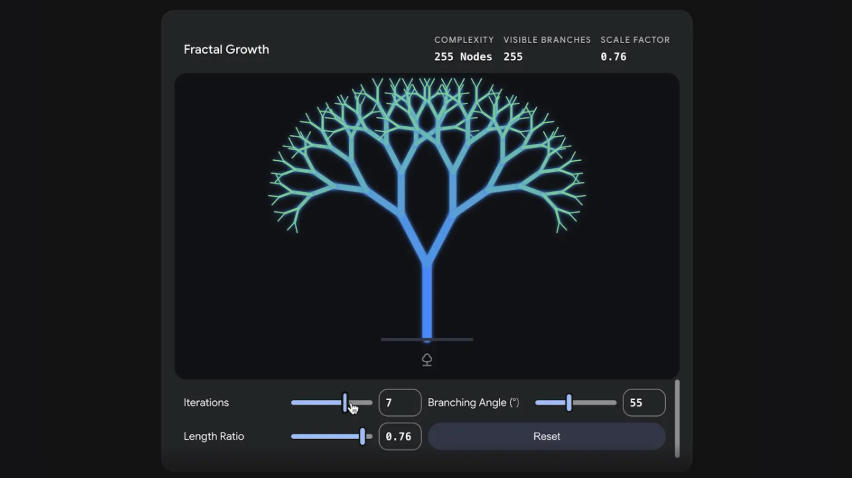Click the Branching Angle (°) label
This screenshot has height=478, width=852.
(x=473, y=403)
